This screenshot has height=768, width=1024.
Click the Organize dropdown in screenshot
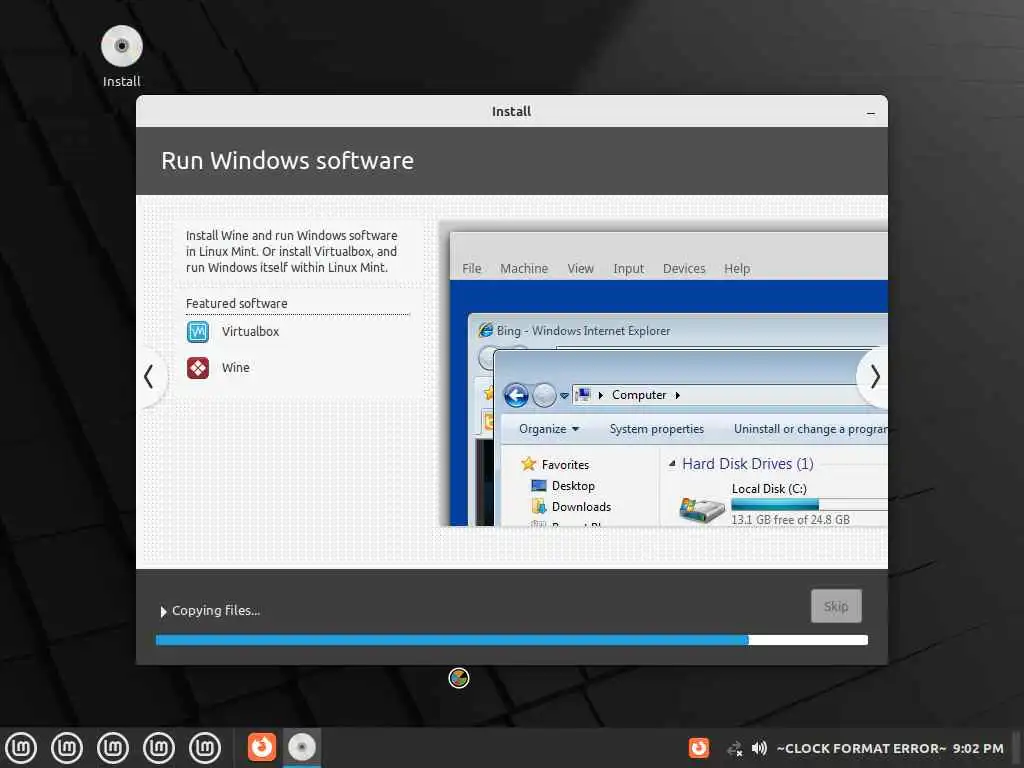click(549, 429)
